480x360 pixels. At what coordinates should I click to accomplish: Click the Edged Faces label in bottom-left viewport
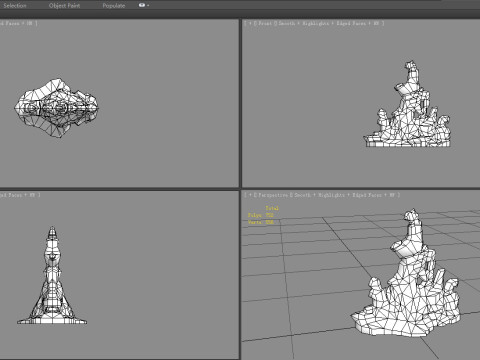point(11,195)
